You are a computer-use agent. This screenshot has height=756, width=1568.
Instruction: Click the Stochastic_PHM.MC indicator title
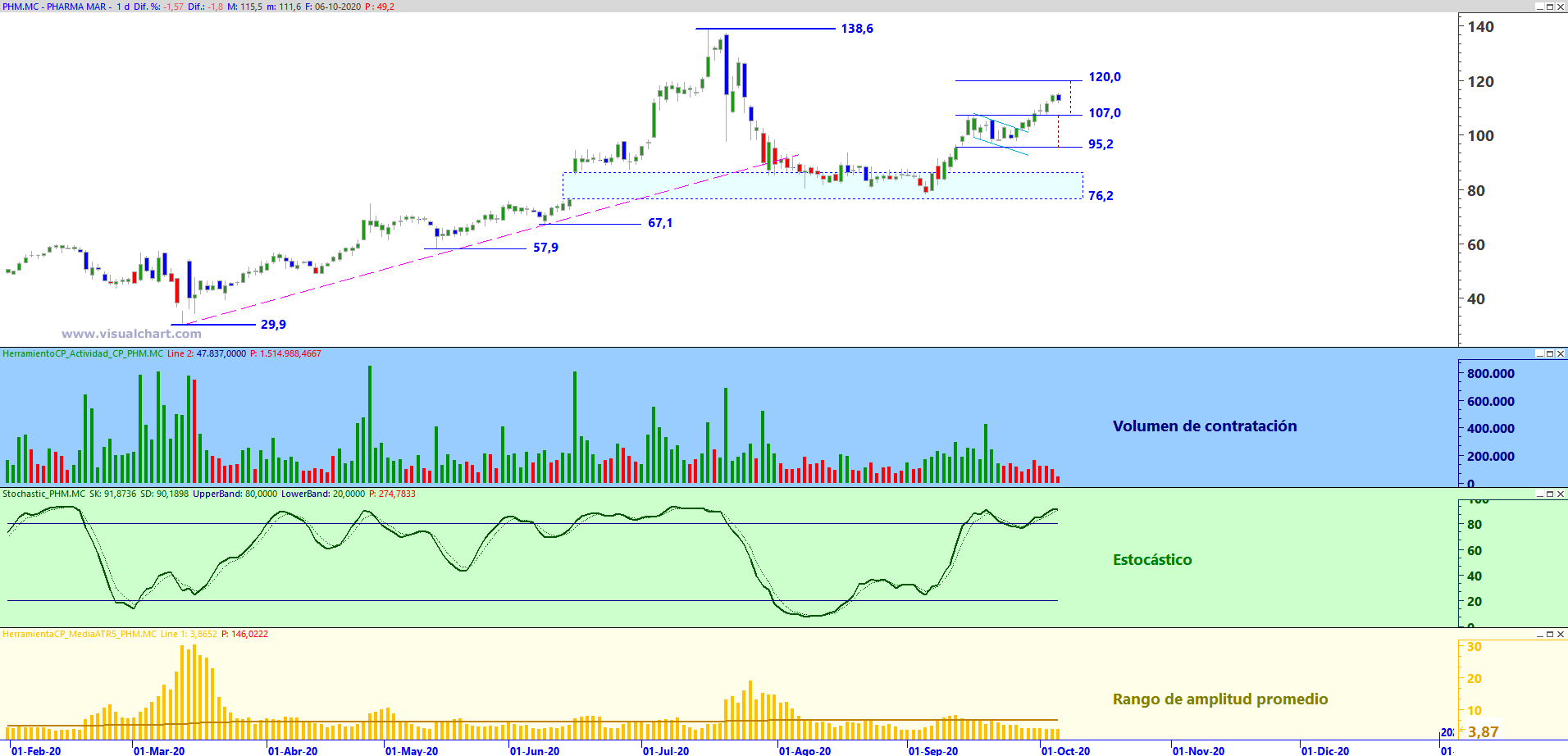[43, 494]
